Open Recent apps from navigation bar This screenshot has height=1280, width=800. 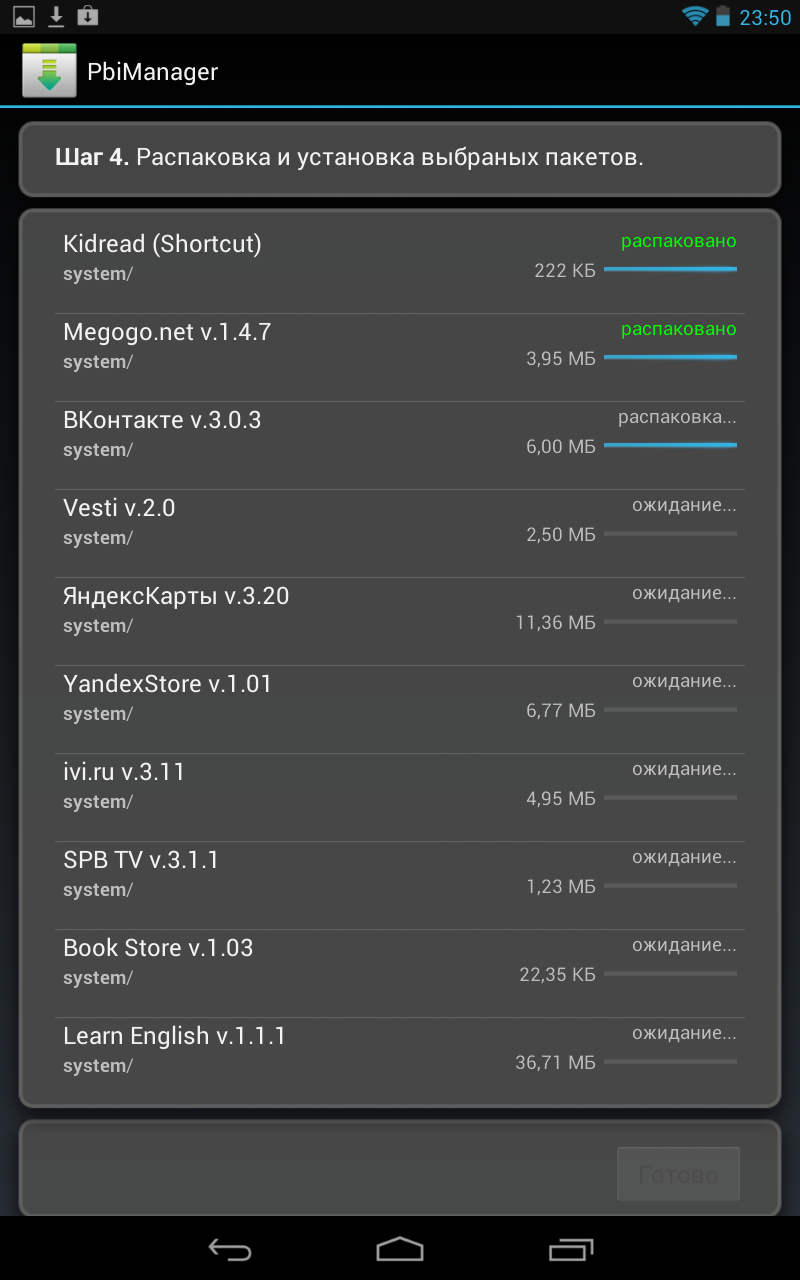[570, 1248]
